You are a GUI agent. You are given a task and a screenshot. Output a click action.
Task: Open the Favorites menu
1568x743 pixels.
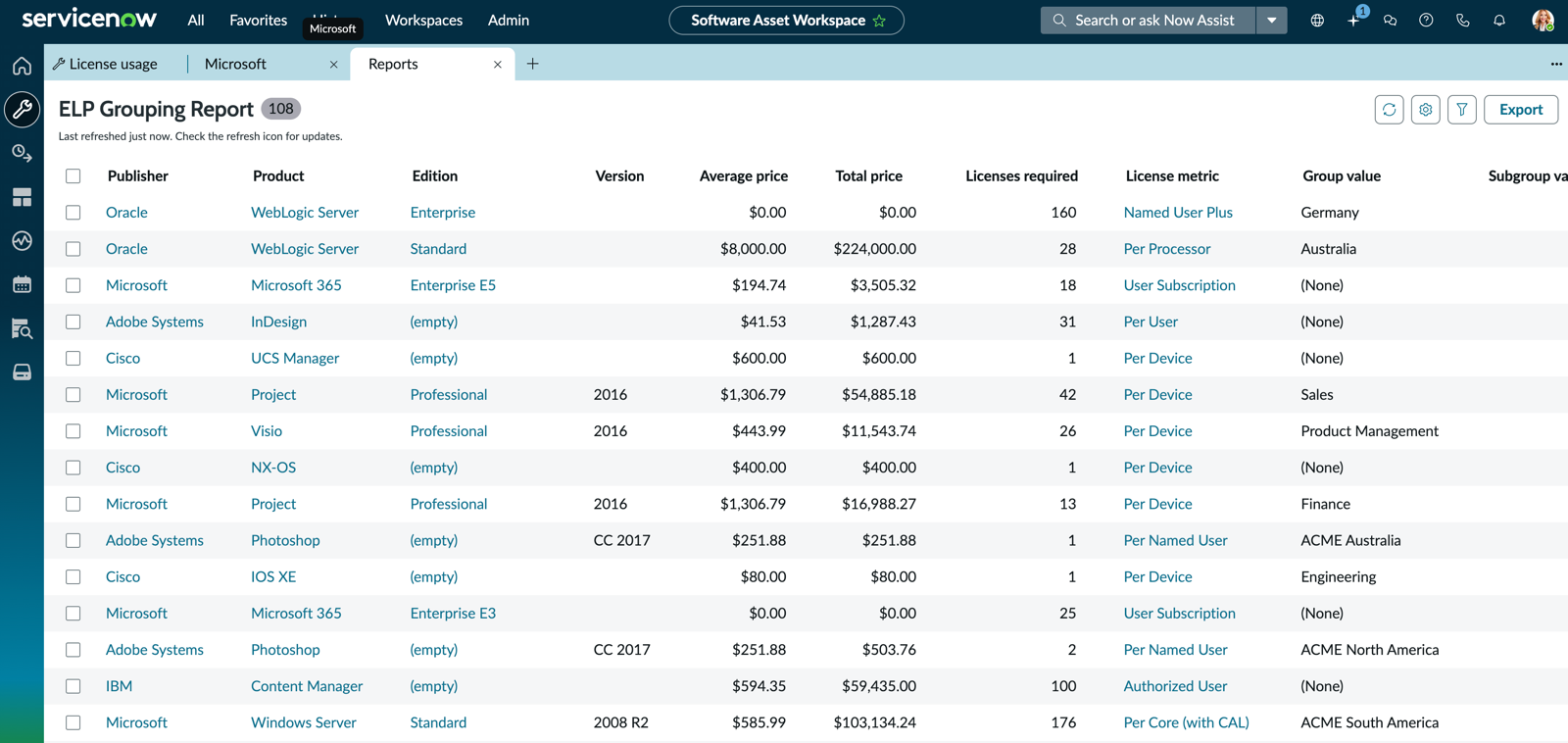(x=258, y=20)
